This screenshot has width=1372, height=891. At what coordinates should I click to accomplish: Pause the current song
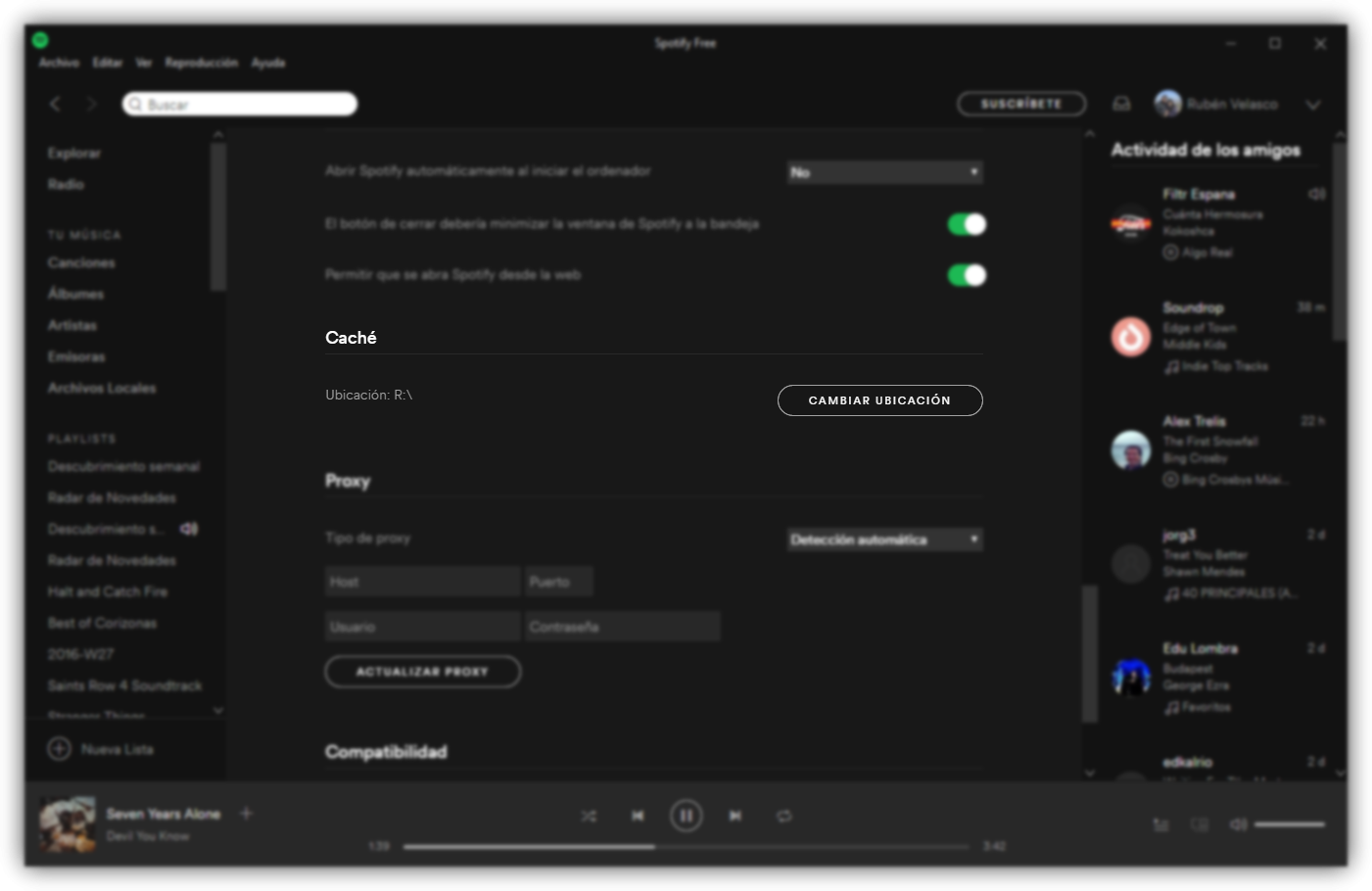(686, 815)
